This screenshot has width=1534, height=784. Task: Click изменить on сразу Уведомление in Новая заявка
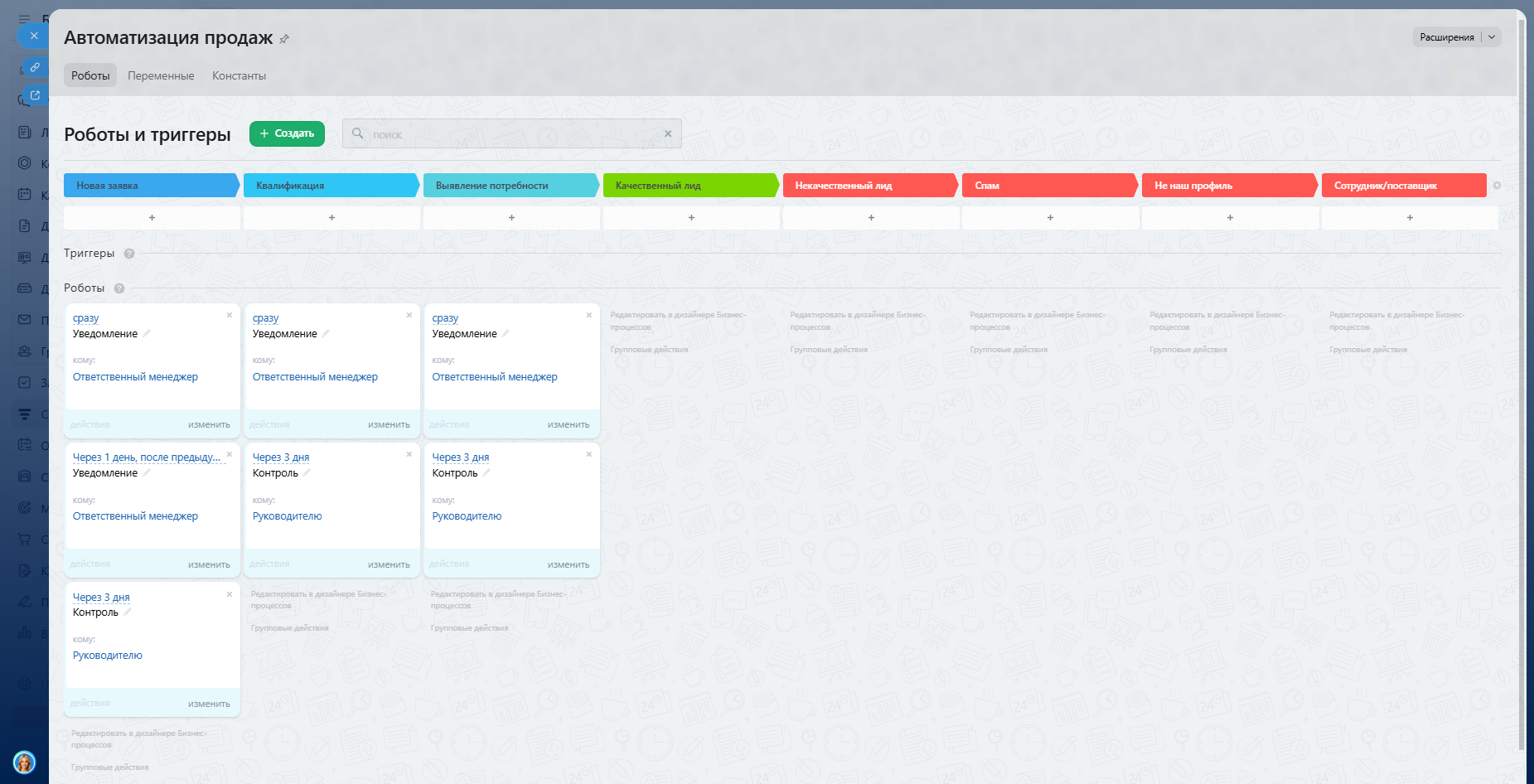pos(209,424)
